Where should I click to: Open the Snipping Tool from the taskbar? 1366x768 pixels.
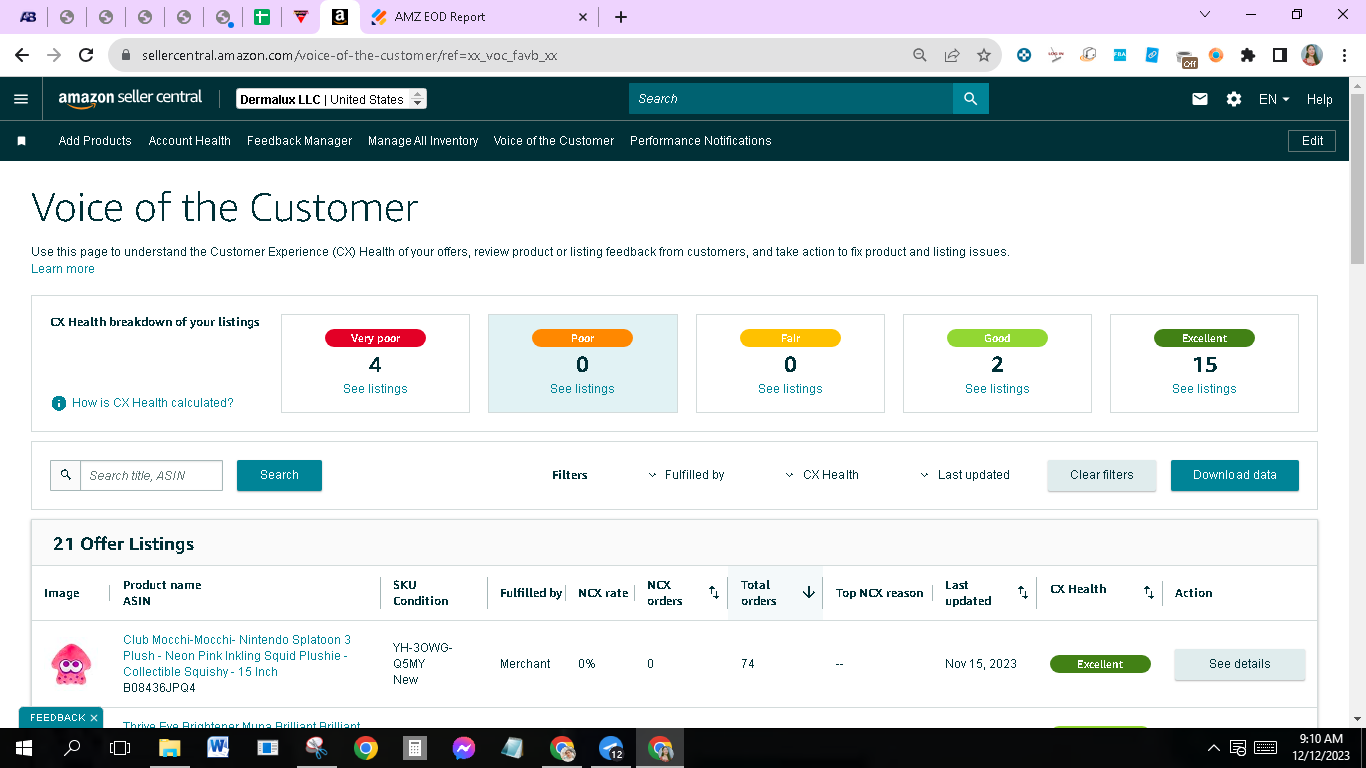click(316, 748)
